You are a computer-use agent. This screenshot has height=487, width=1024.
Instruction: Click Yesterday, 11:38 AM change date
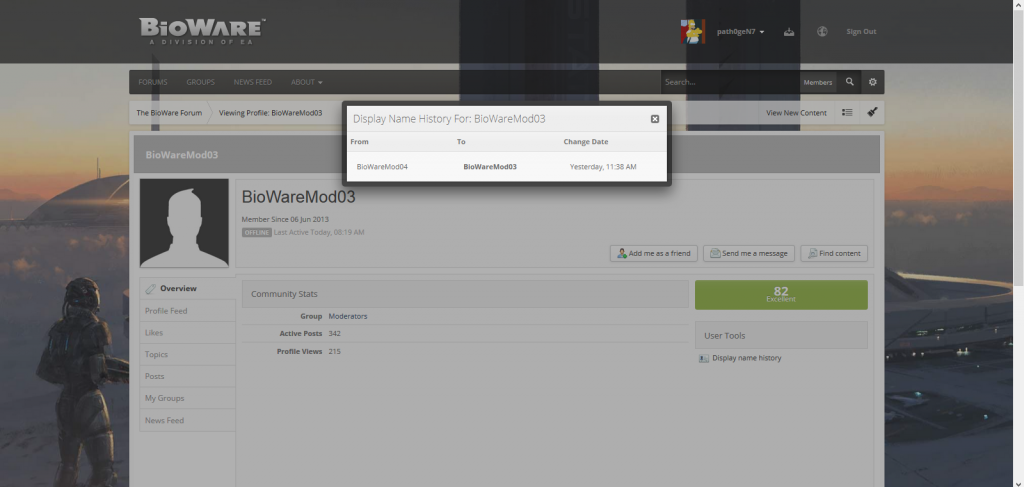pos(603,167)
